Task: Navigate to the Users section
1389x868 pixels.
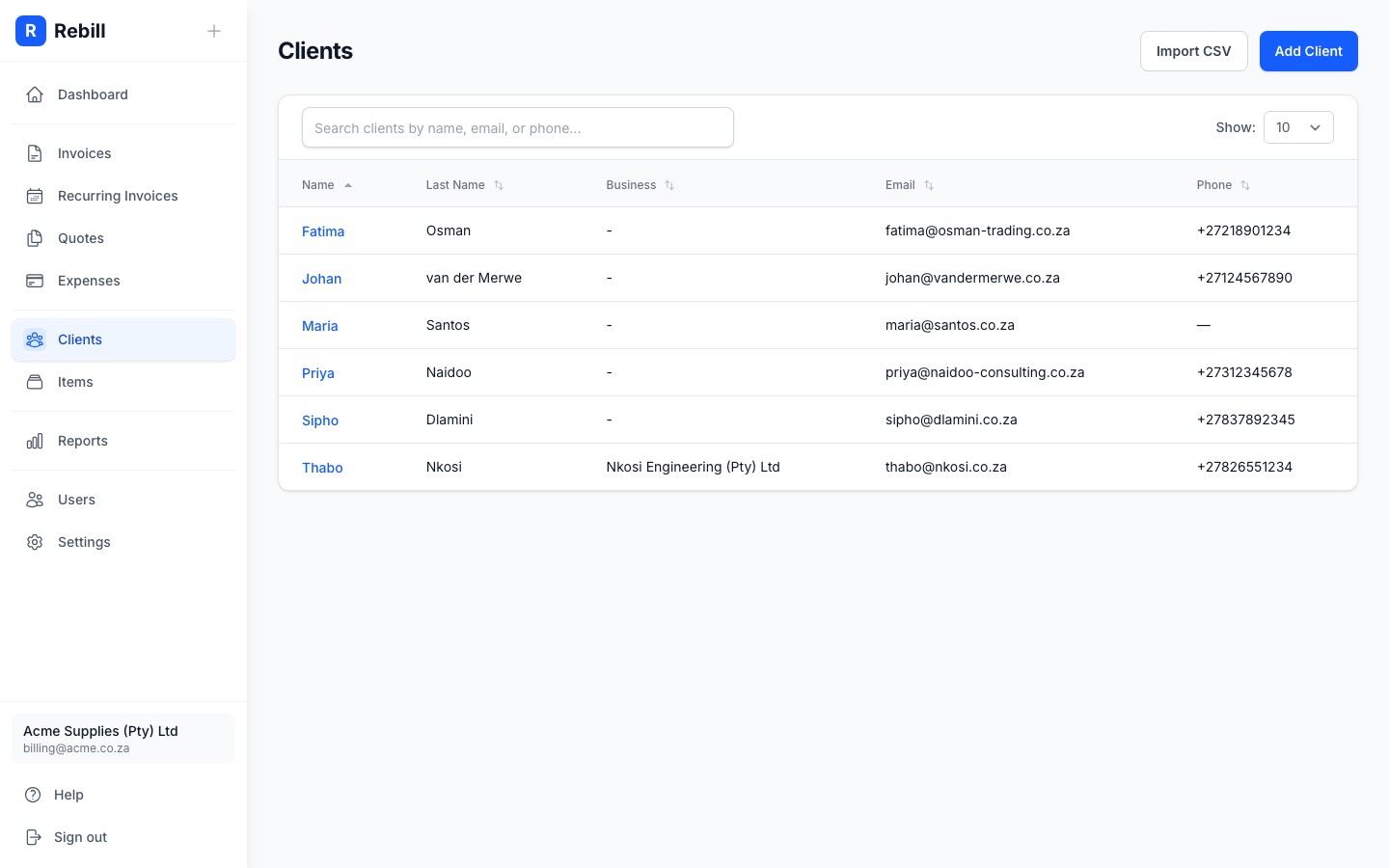Action: (76, 500)
